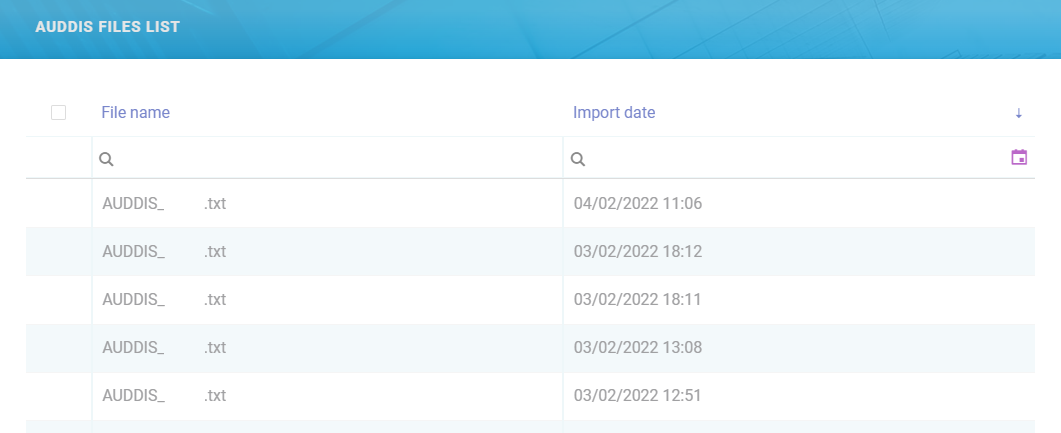
Task: Click the magnifier icon in File name filter
Action: (x=106, y=159)
